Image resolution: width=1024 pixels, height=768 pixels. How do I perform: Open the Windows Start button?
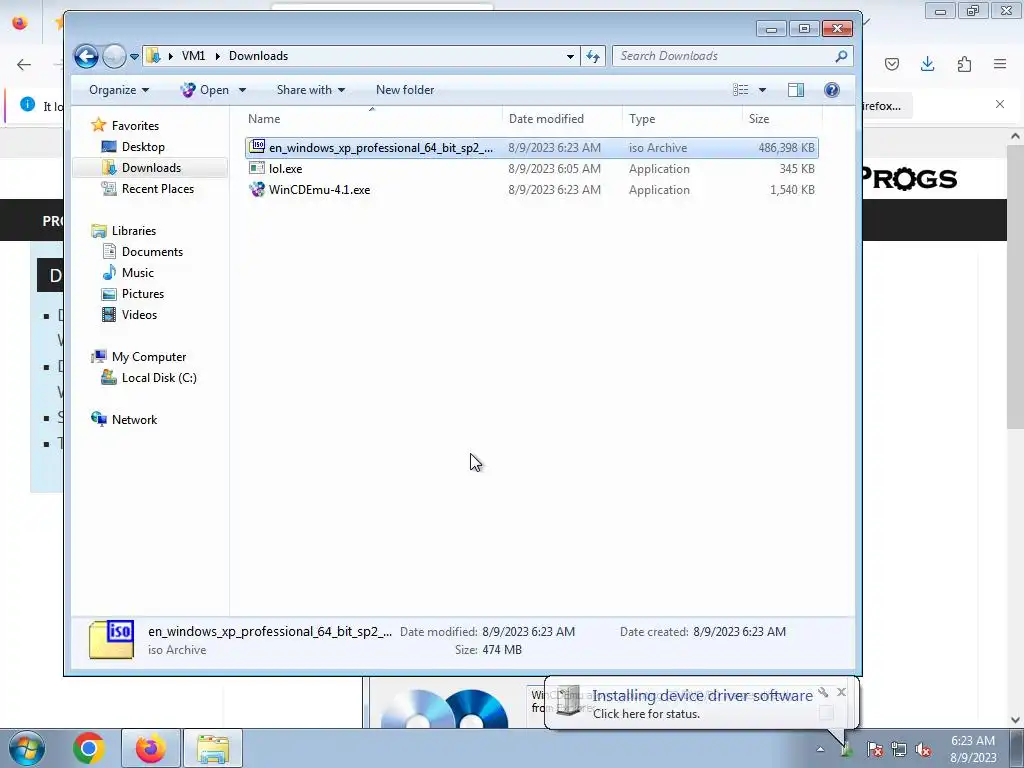(26, 748)
